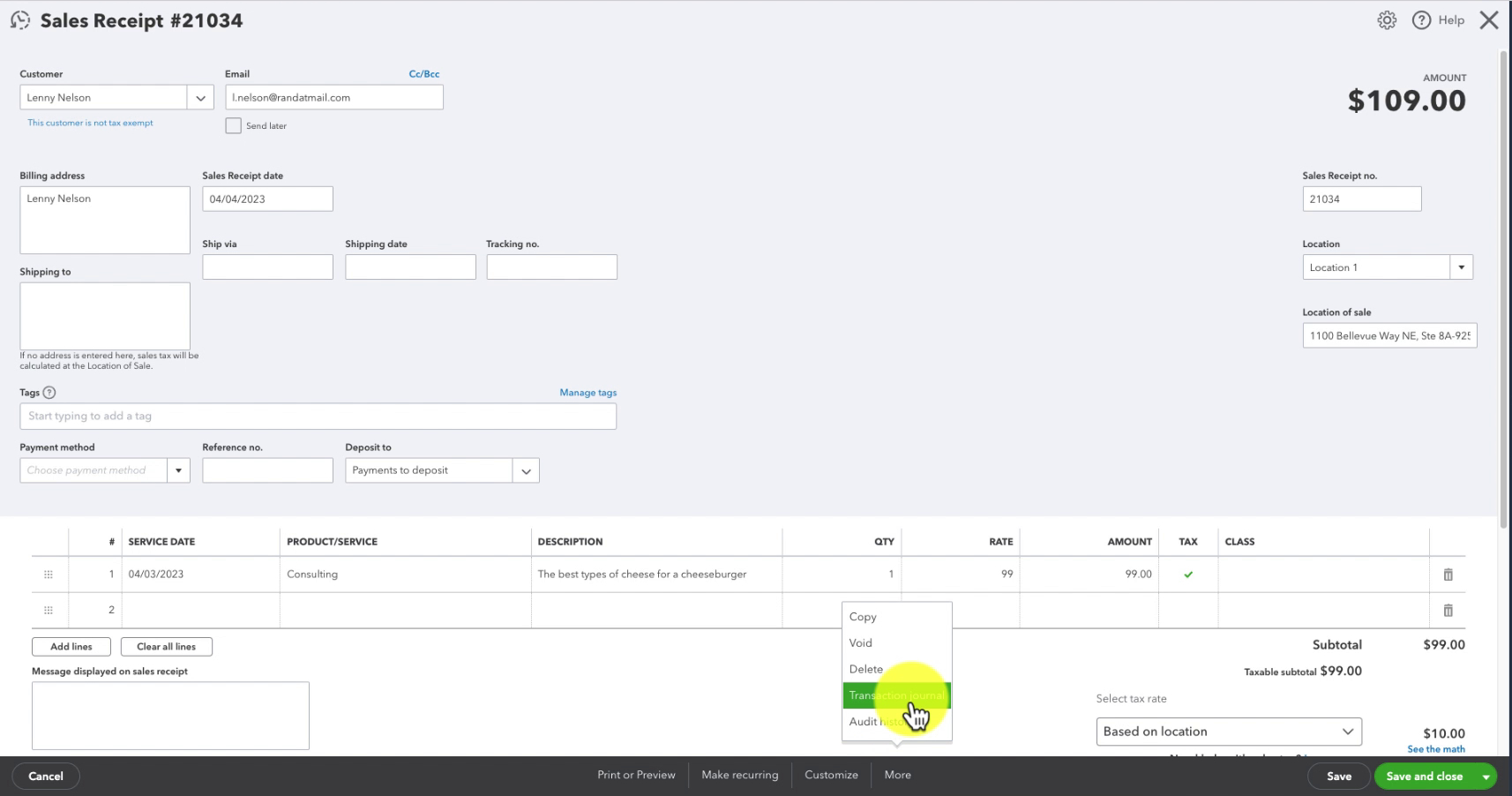This screenshot has height=796, width=1512.
Task: Grab the drag handle for line 2
Action: [49, 611]
